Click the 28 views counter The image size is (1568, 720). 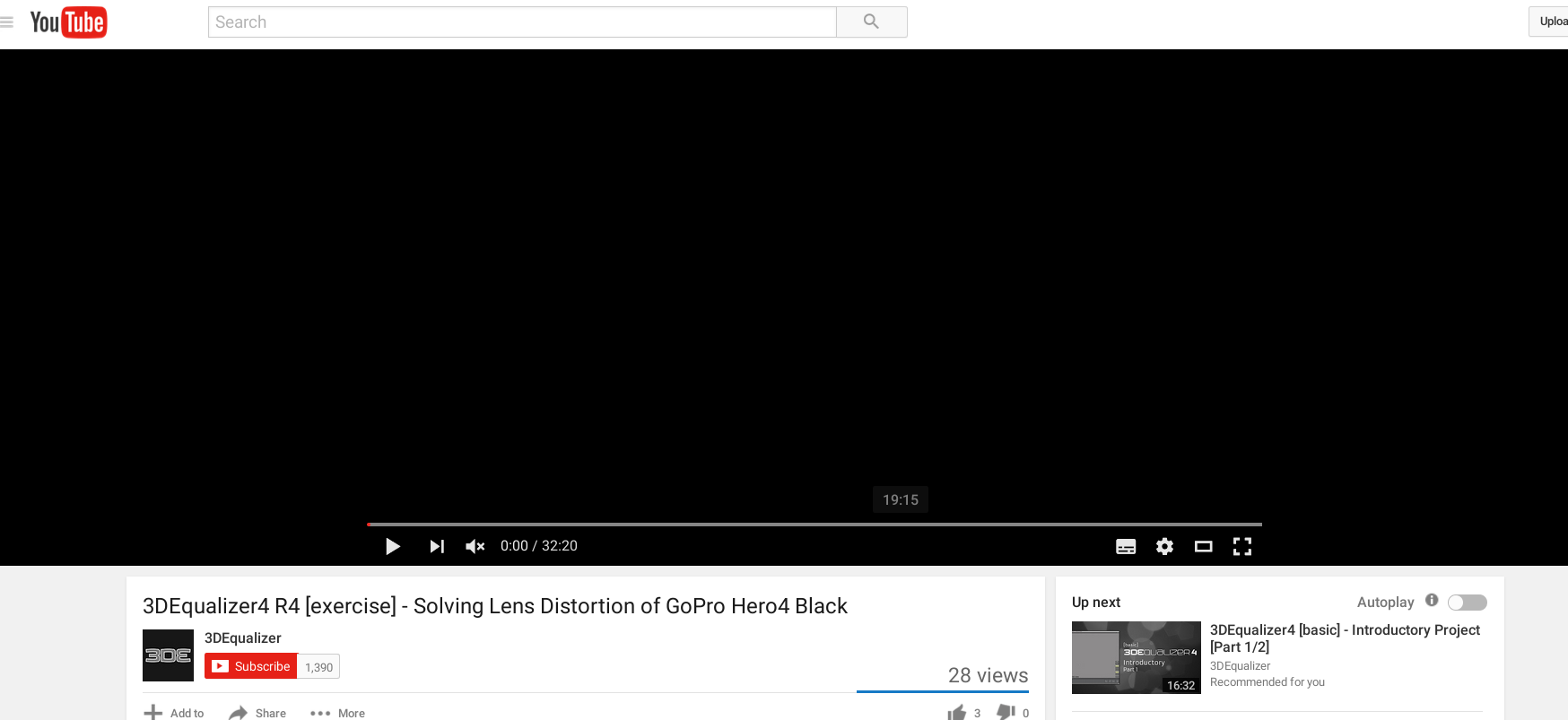click(988, 675)
